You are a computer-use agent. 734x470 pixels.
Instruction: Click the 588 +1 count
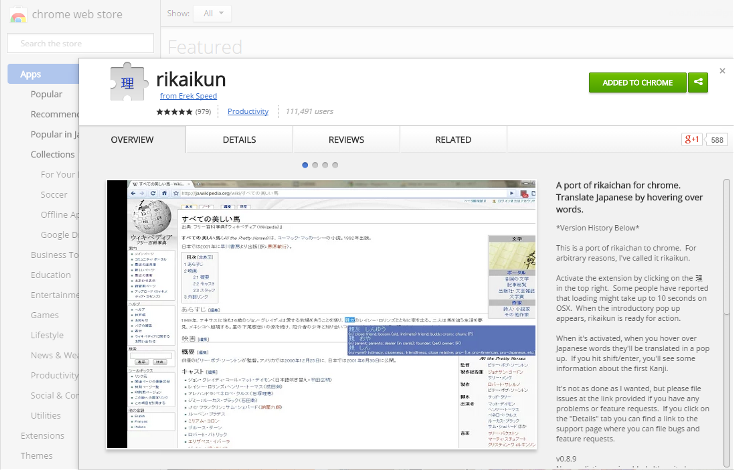coord(717,140)
